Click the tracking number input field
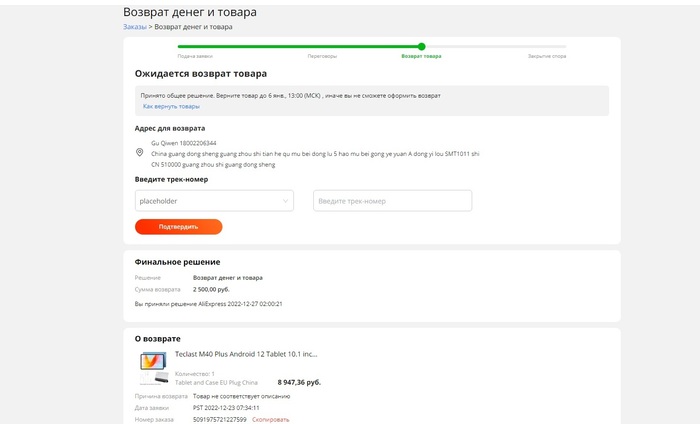The image size is (700, 424). 392,201
